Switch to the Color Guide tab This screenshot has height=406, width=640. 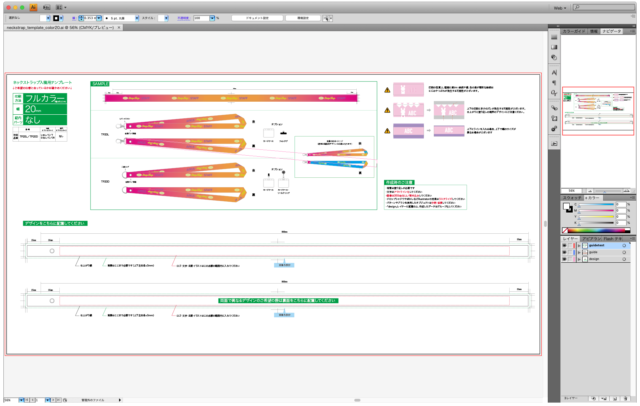point(574,31)
